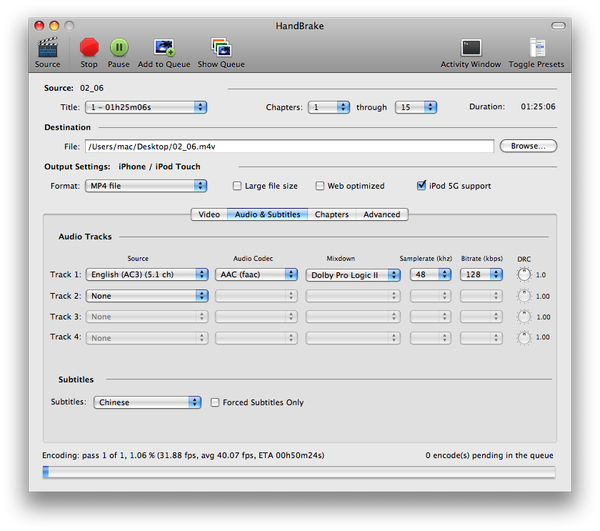Adjust Track 4 DRC knob
Screen dimensions: 600x531
click(524, 338)
